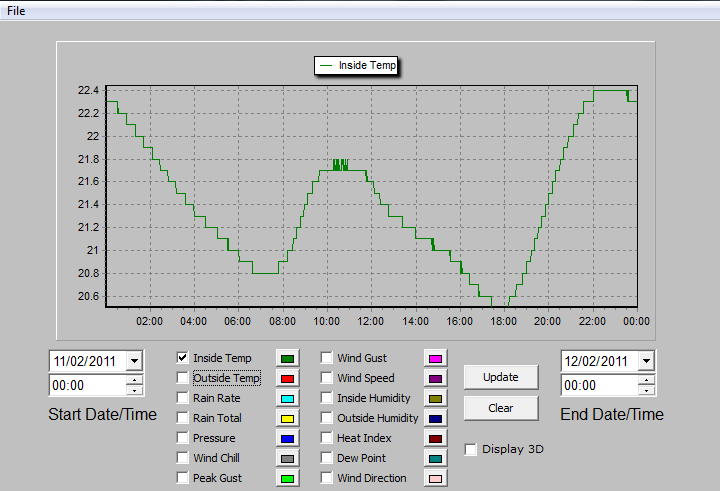Pick the bright green Peak Gust swatch
The height and width of the screenshot is (491, 720).
tap(287, 479)
